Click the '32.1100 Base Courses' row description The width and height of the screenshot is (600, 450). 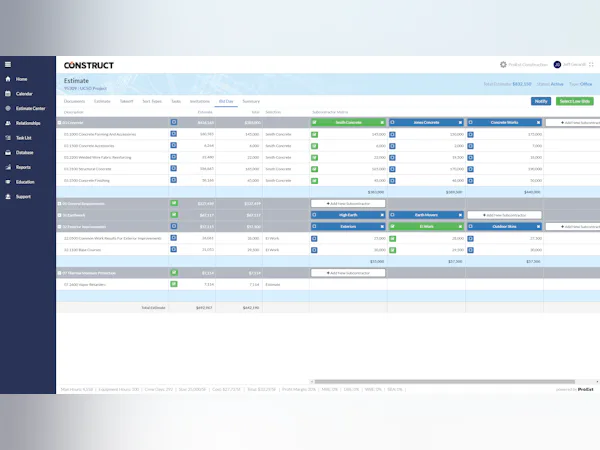pos(82,250)
